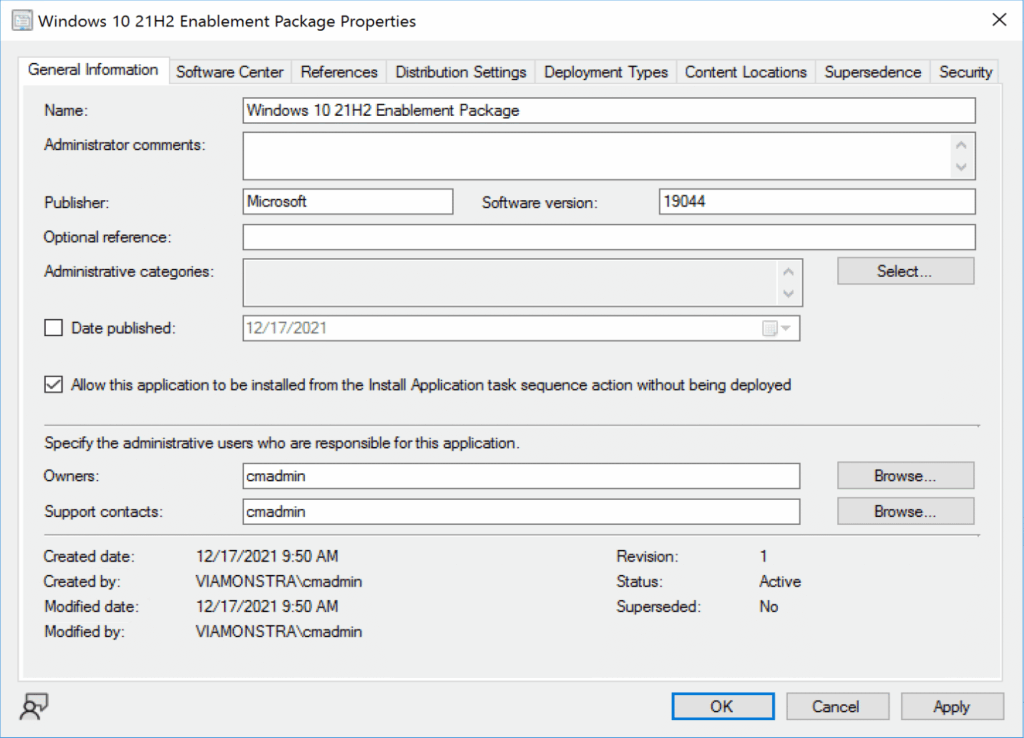Open the Deployment Types tab
The width and height of the screenshot is (1024, 738).
(606, 72)
